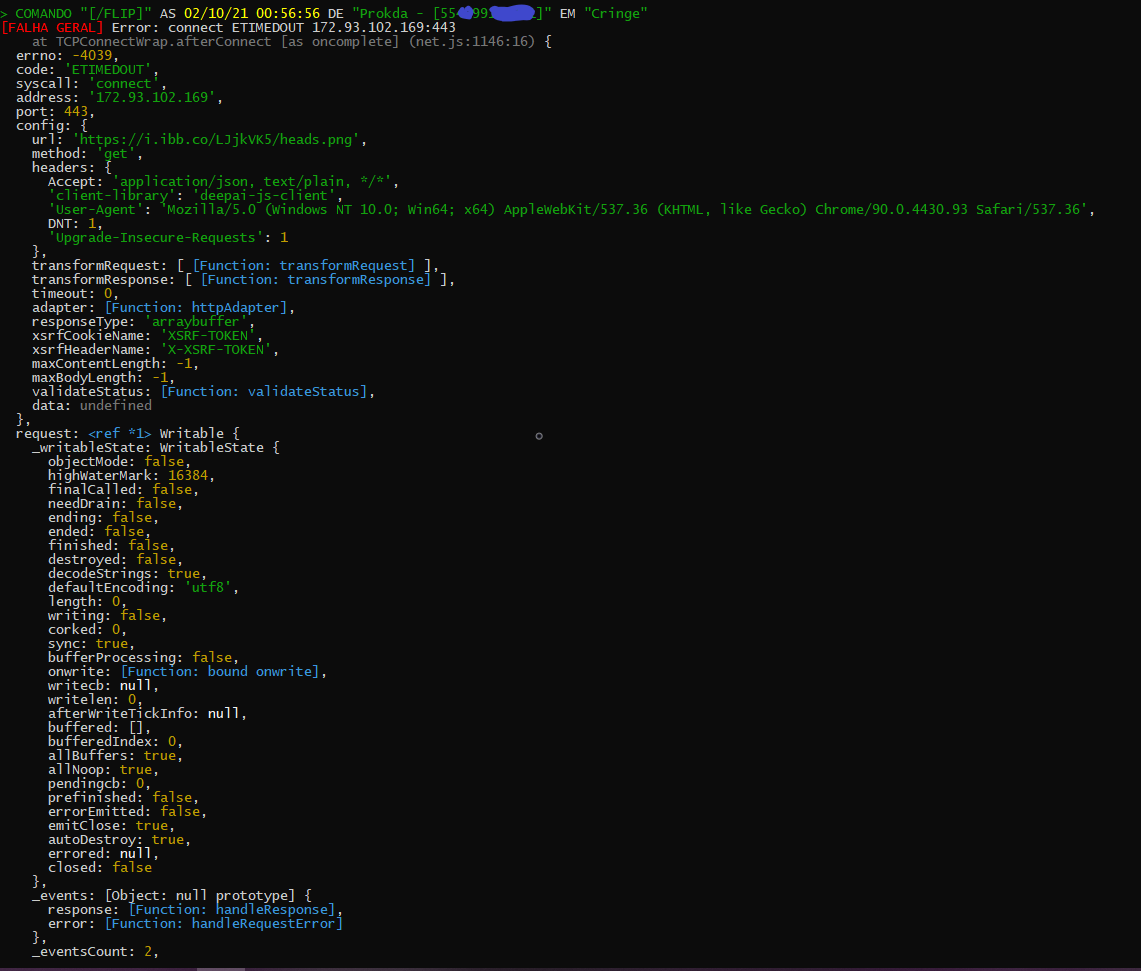
Task: Click the xsrfCookieName 'XSRF-TOKEN' value
Action: tap(209, 335)
